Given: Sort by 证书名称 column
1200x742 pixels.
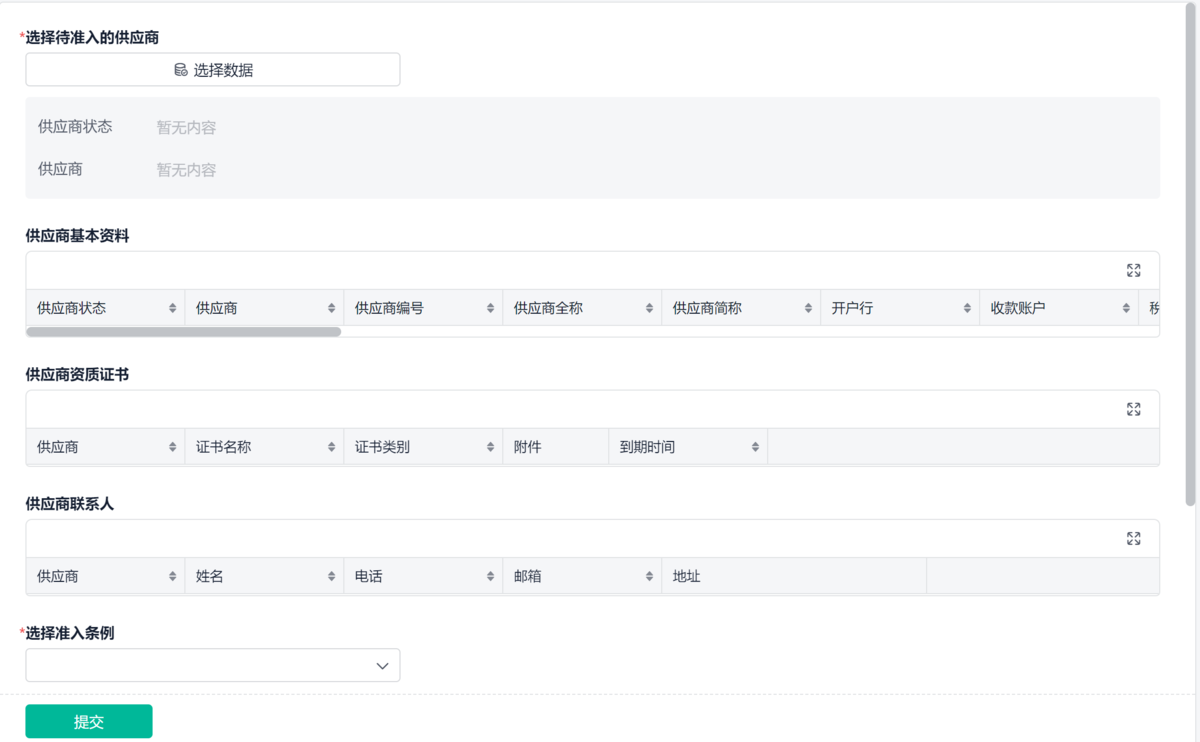Looking at the screenshot, I should pyautogui.click(x=332, y=447).
